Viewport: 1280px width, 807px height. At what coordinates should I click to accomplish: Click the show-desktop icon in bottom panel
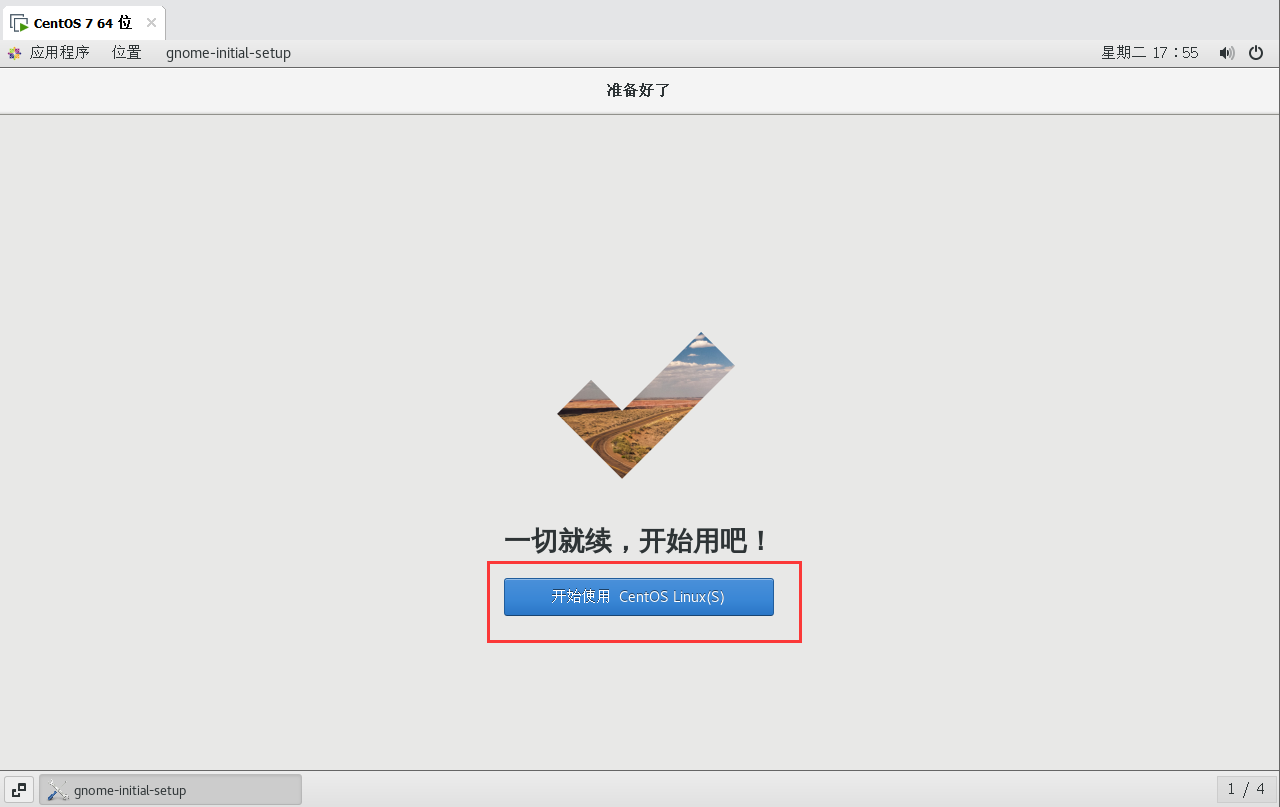(x=19, y=790)
